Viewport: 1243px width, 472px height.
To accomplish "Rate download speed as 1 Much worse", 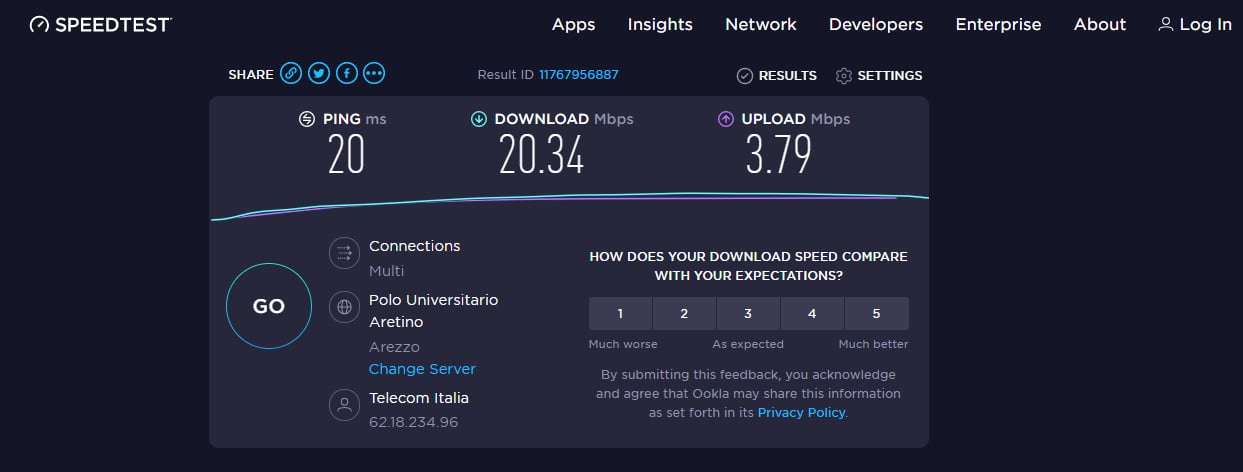I will 620,313.
